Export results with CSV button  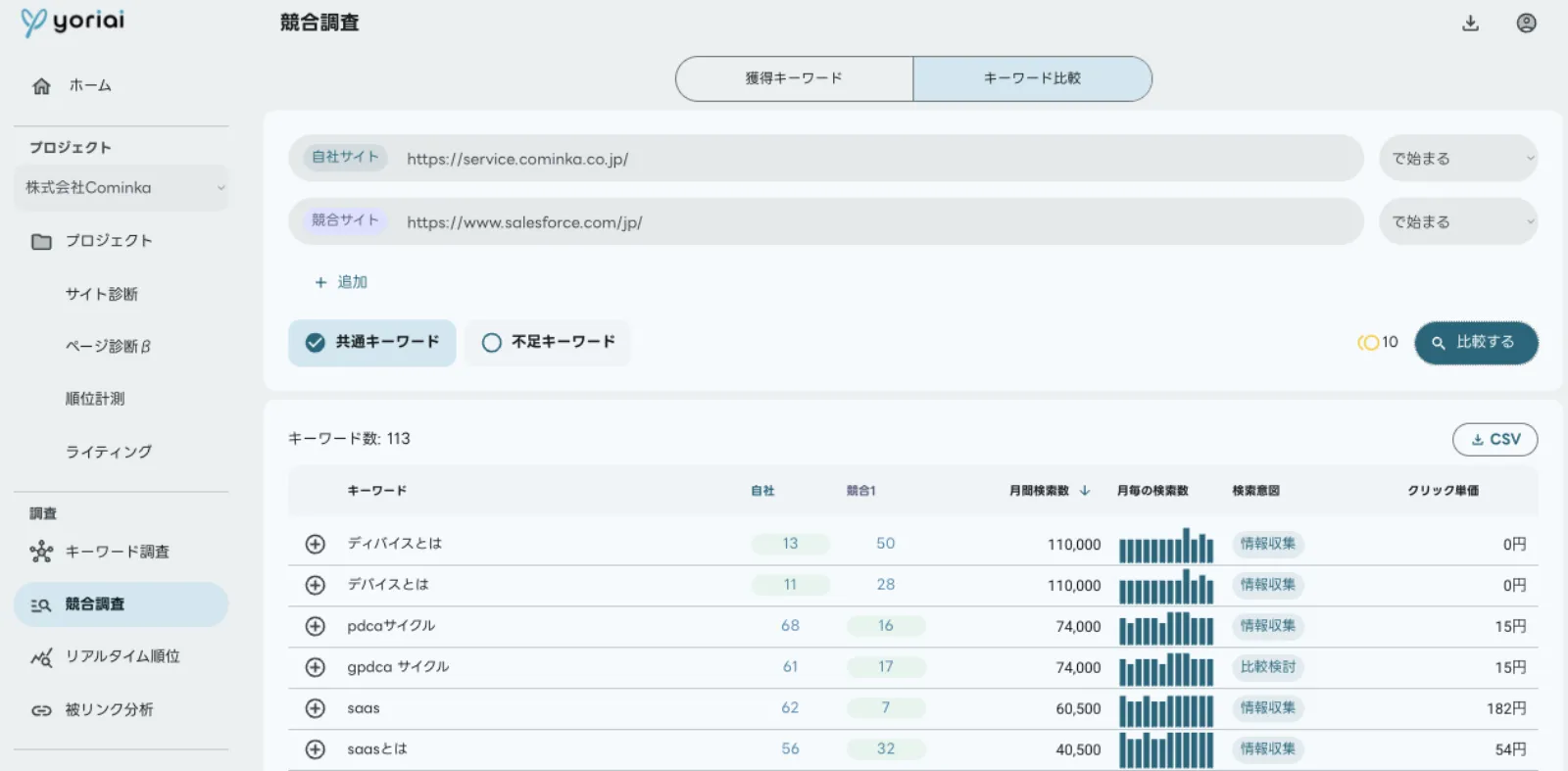tap(1494, 440)
